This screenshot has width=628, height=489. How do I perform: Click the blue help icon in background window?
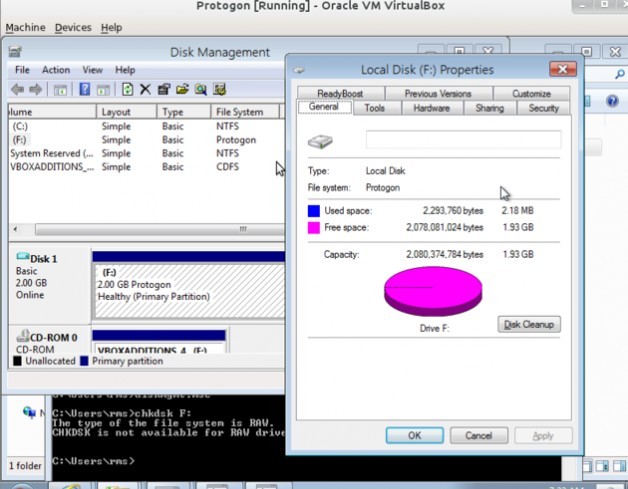[612, 101]
